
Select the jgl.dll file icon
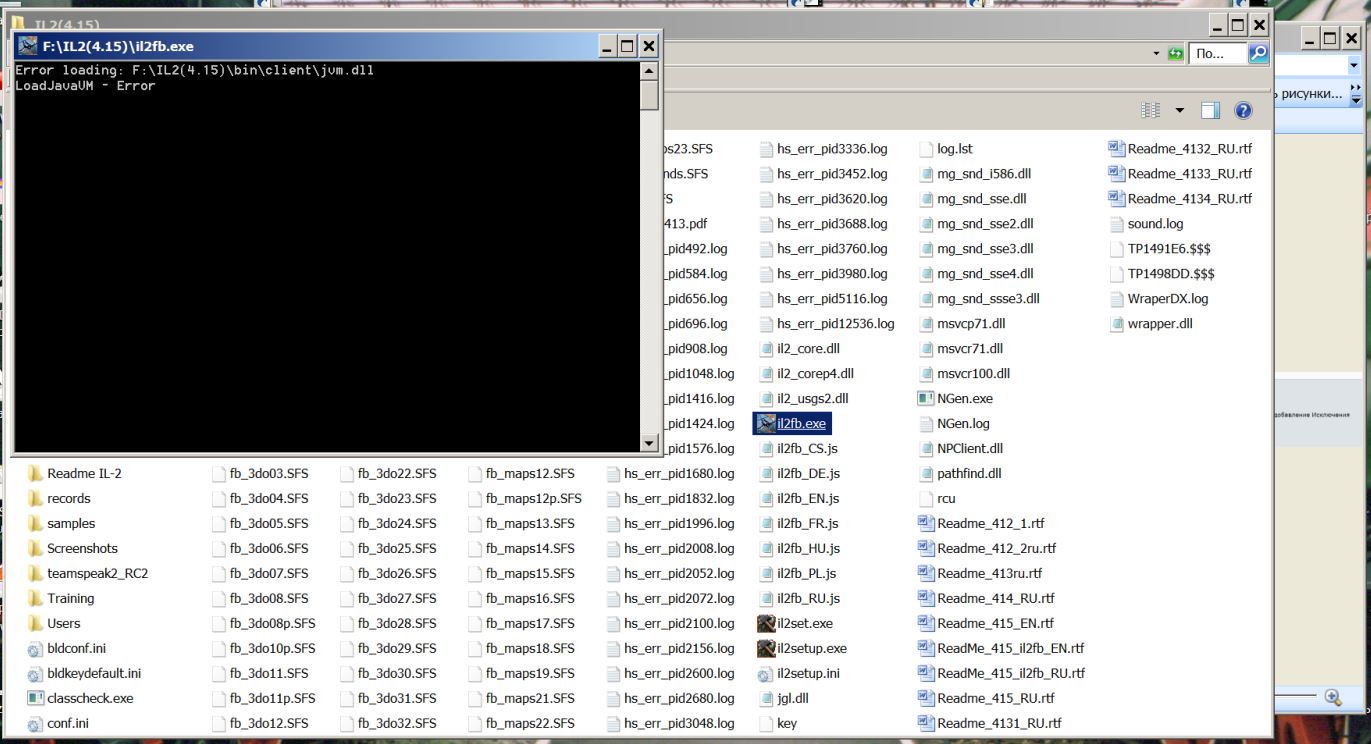point(767,699)
